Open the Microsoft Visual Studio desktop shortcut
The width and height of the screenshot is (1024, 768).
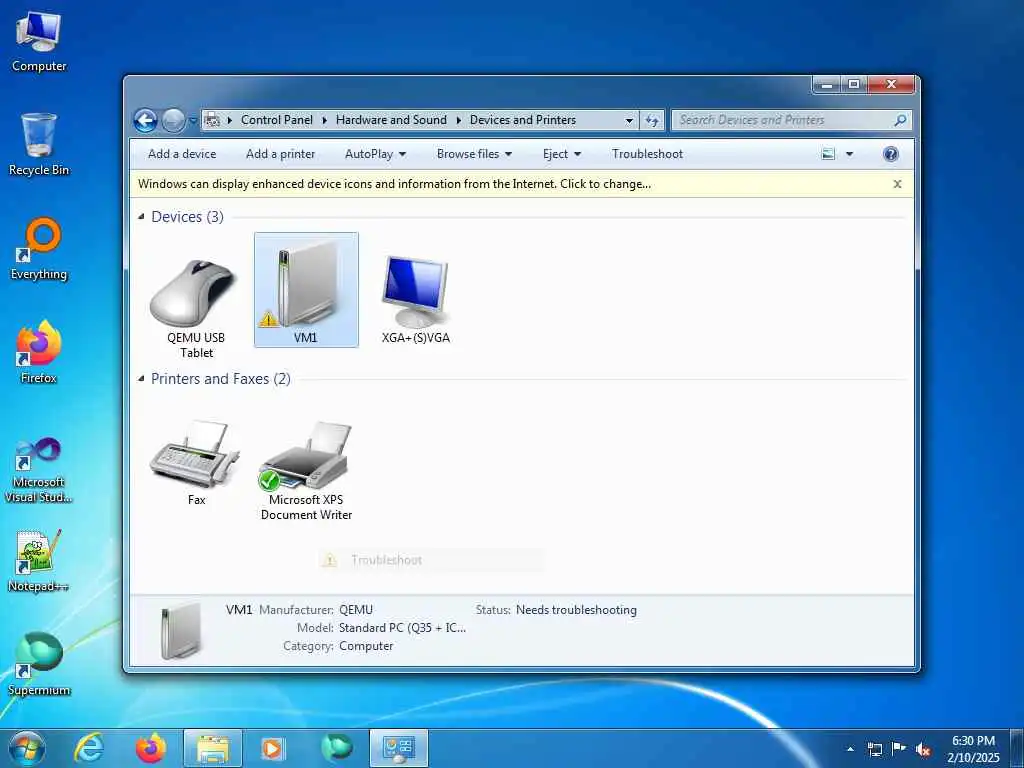tap(39, 469)
